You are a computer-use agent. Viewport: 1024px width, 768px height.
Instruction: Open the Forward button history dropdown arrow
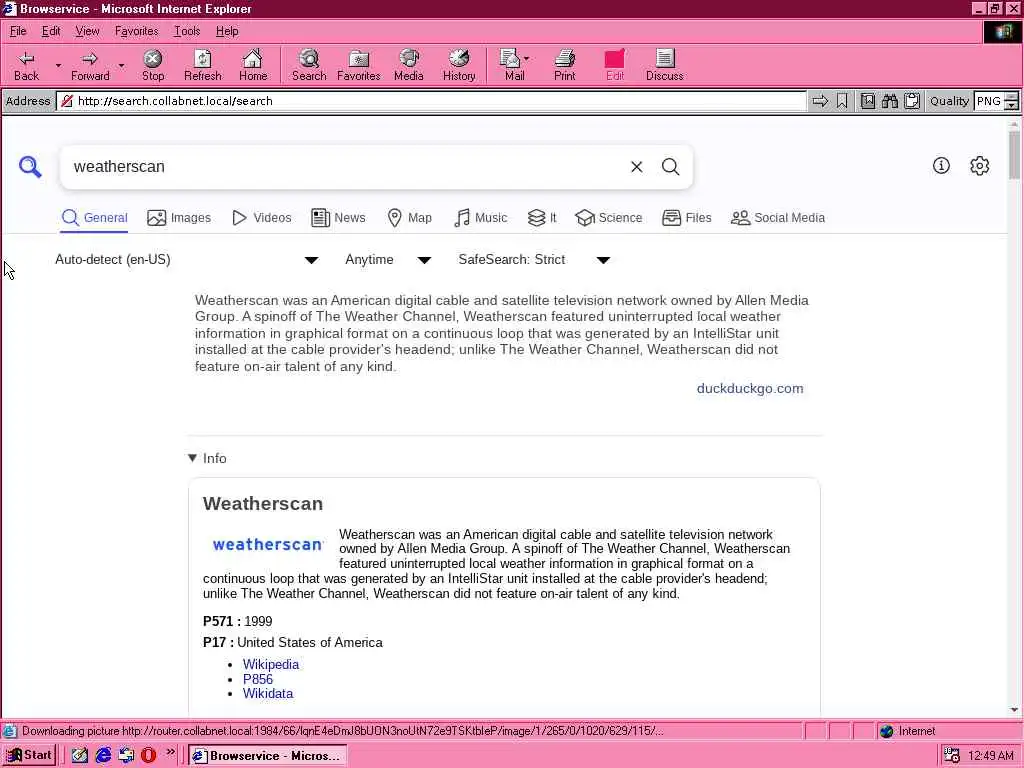[x=121, y=65]
